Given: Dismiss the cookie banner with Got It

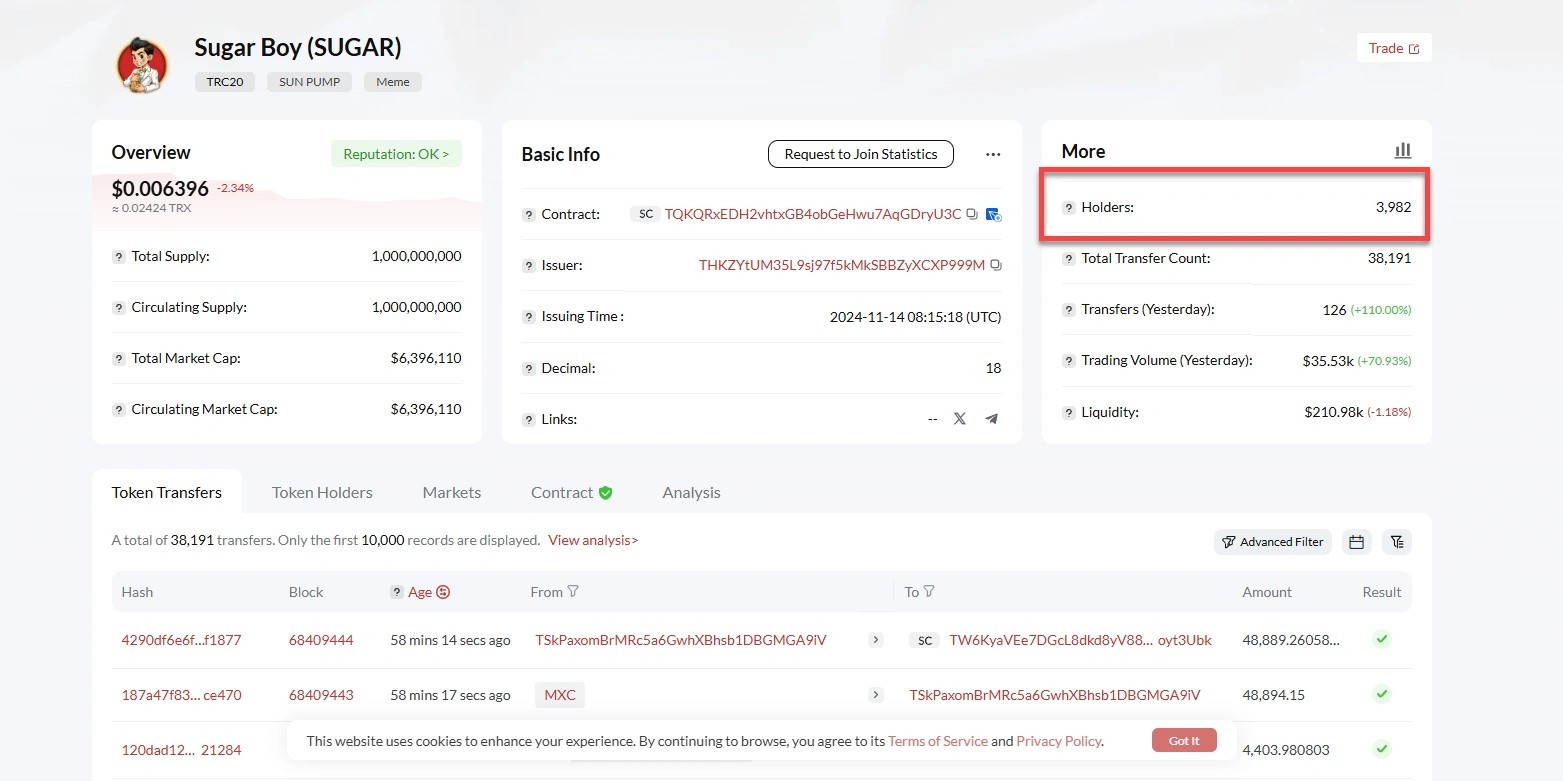Looking at the screenshot, I should point(1184,741).
